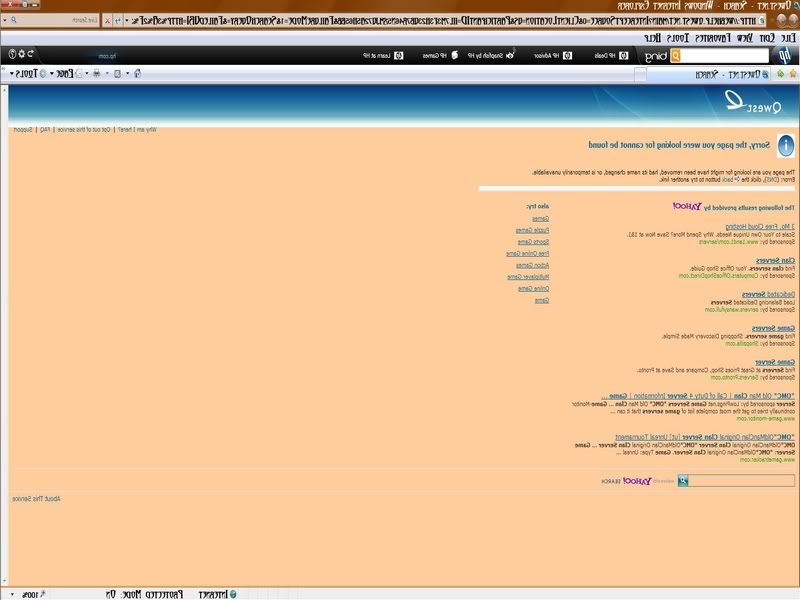Click the Action Game suggestion link
This screenshot has width=800, height=600.
coord(532,265)
